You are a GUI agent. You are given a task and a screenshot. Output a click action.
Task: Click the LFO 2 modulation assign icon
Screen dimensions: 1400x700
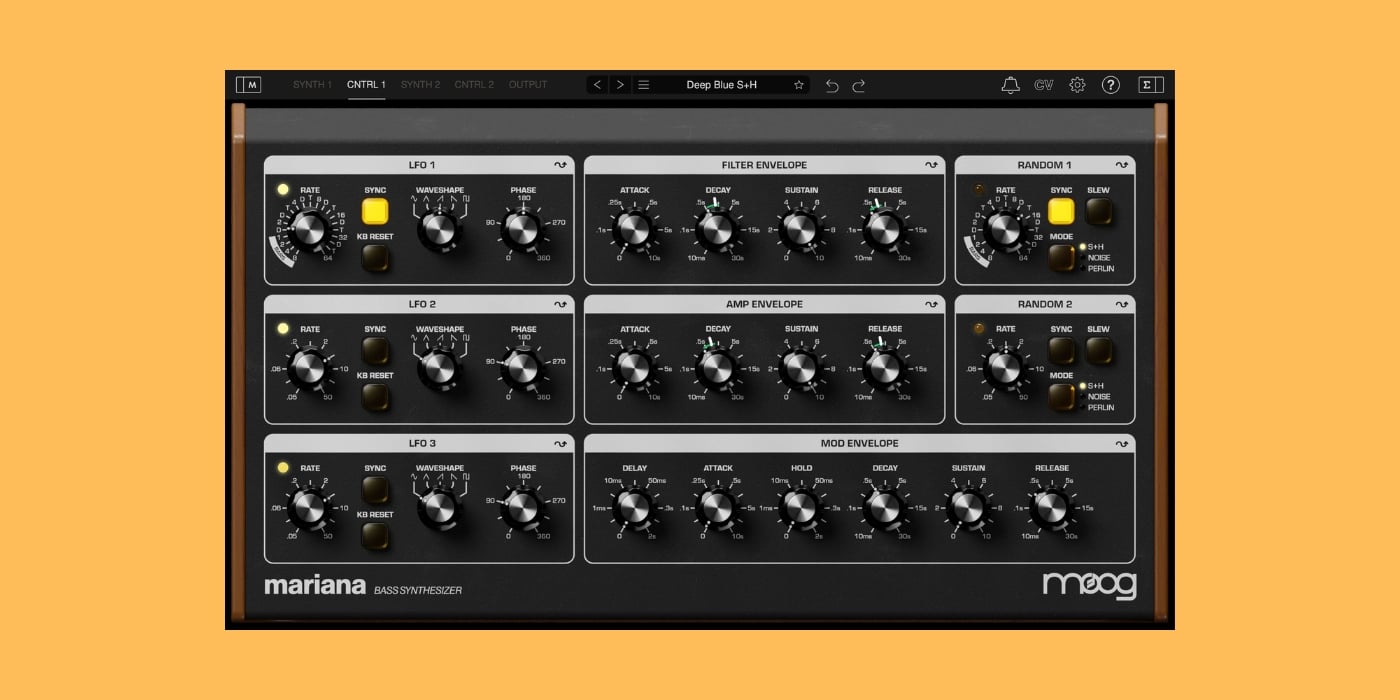pyautogui.click(x=561, y=304)
